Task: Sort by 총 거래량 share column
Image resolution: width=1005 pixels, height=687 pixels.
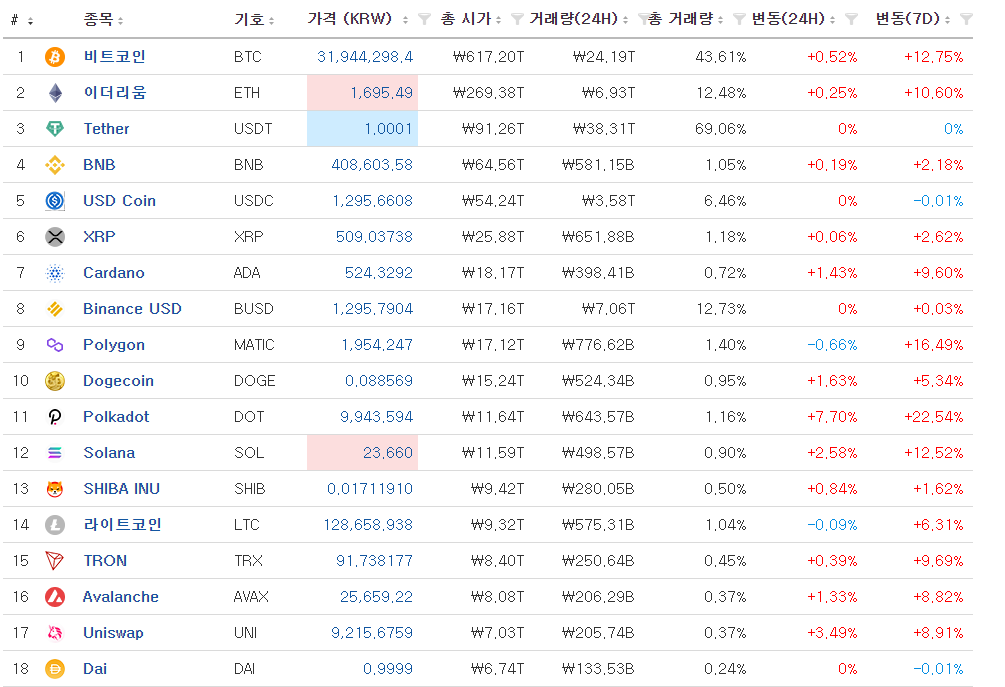Action: click(720, 21)
